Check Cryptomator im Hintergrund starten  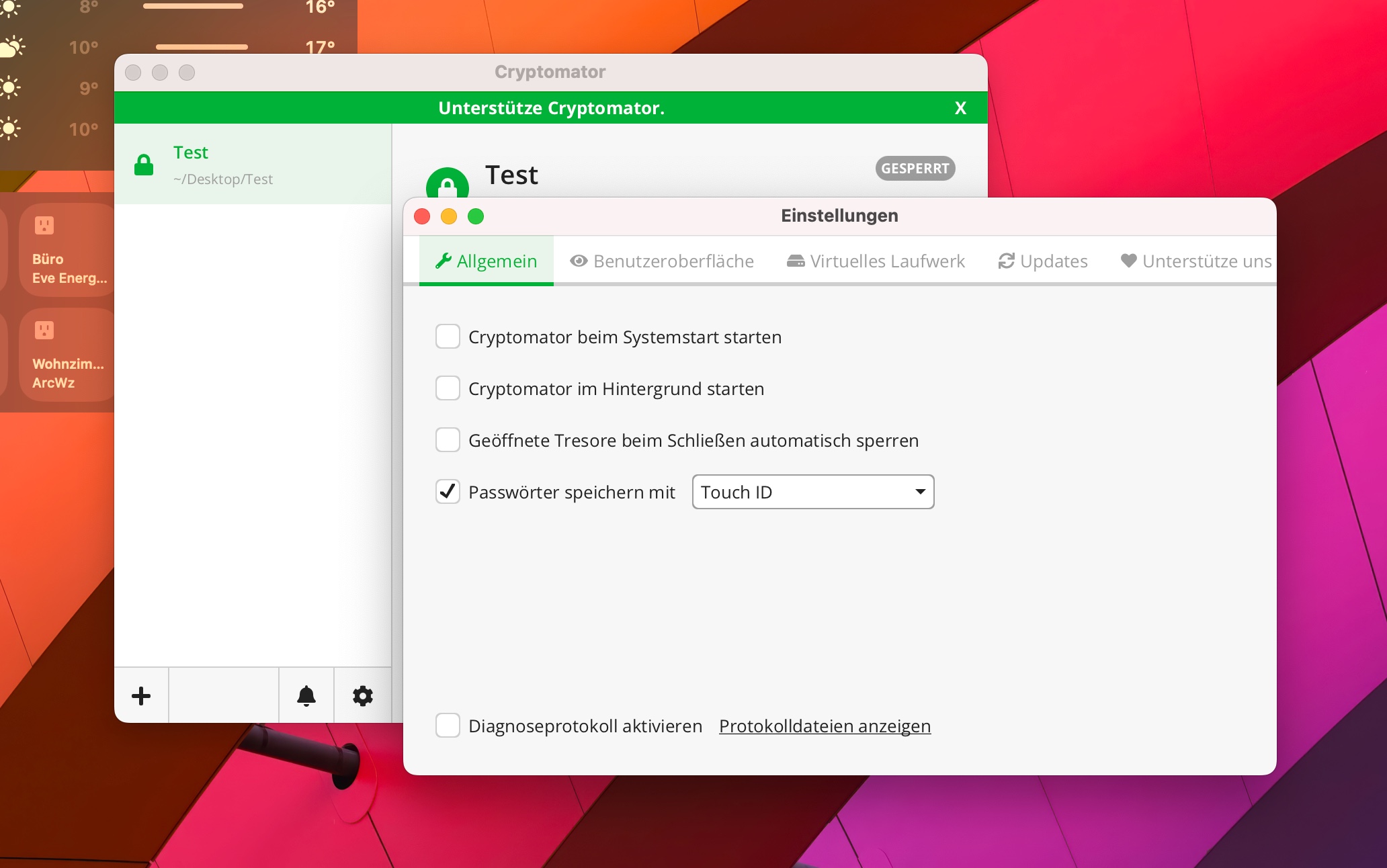click(448, 388)
